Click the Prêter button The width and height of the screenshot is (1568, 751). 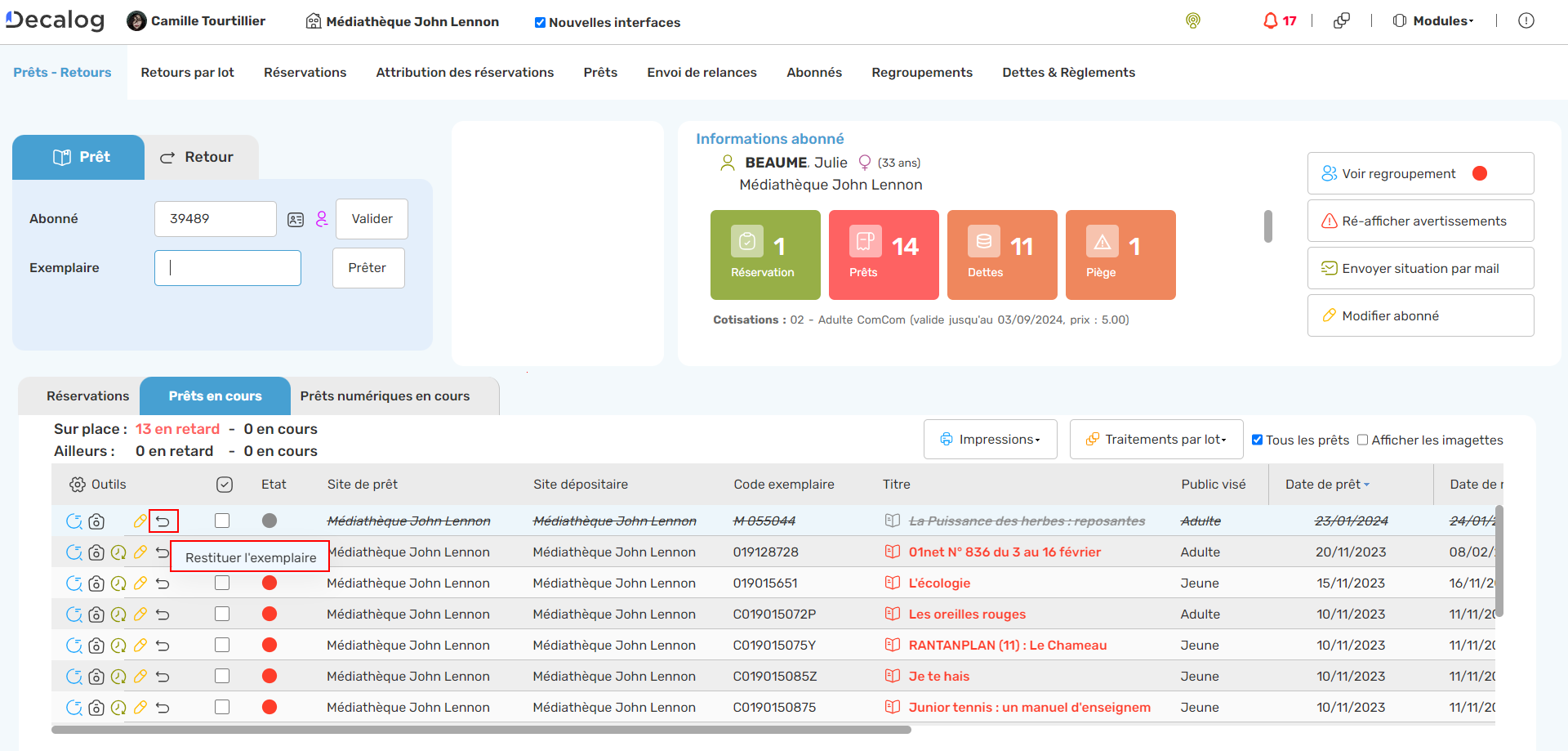click(x=367, y=268)
